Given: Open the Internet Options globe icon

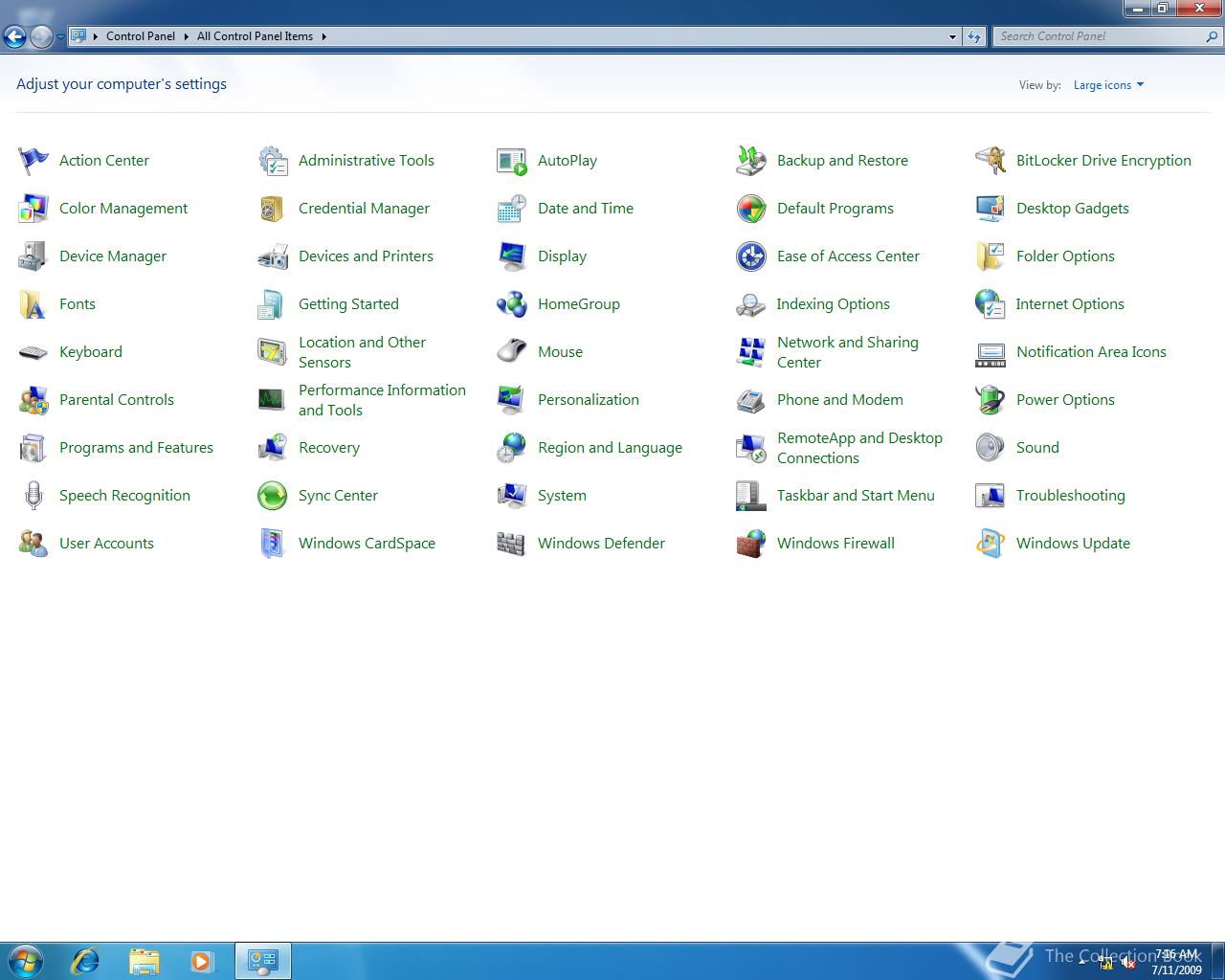Looking at the screenshot, I should [991, 304].
